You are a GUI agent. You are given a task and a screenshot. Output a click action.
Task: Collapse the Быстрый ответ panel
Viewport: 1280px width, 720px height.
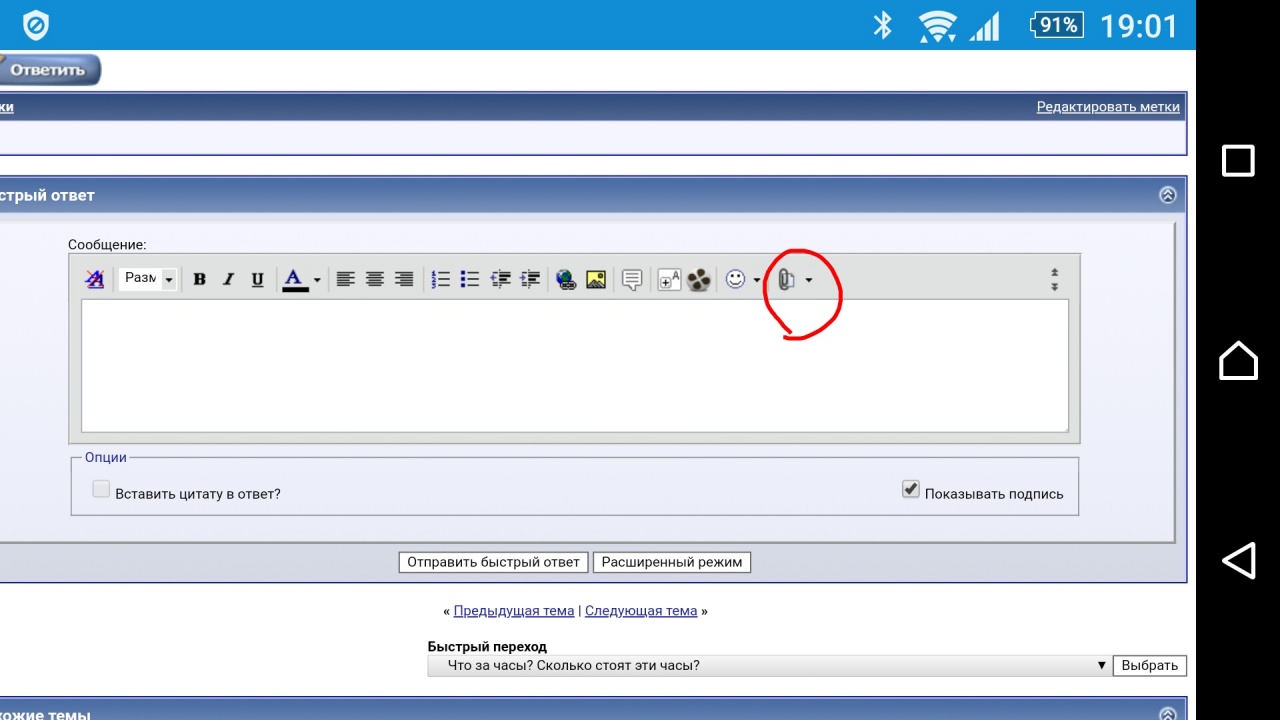click(x=1167, y=196)
